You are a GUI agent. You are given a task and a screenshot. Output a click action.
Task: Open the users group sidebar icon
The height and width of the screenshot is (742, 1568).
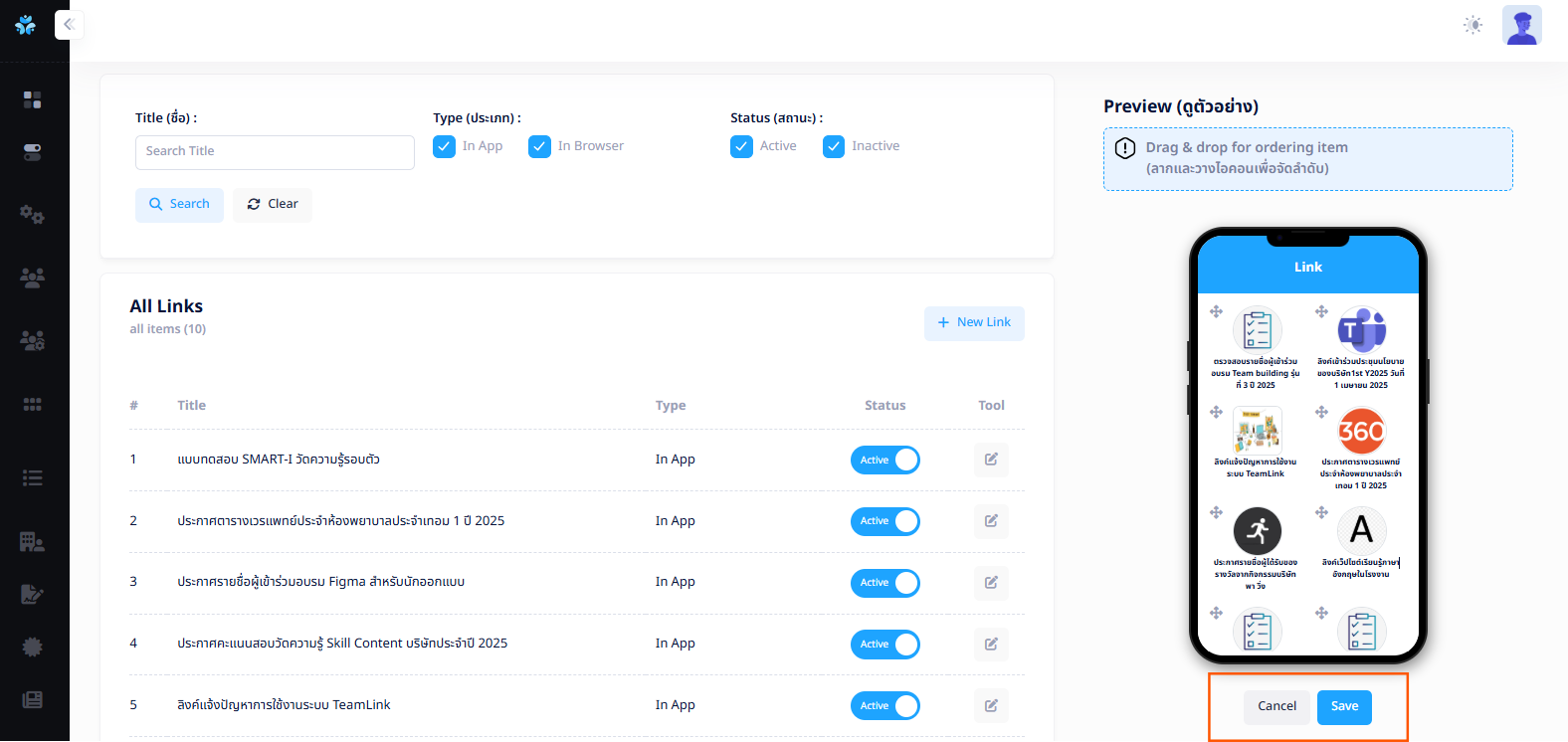[32, 278]
